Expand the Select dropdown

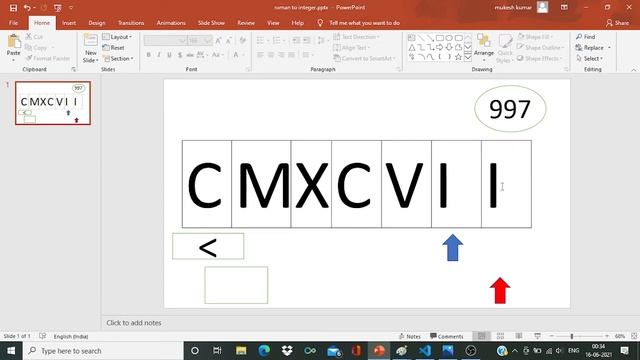pyautogui.click(x=590, y=58)
